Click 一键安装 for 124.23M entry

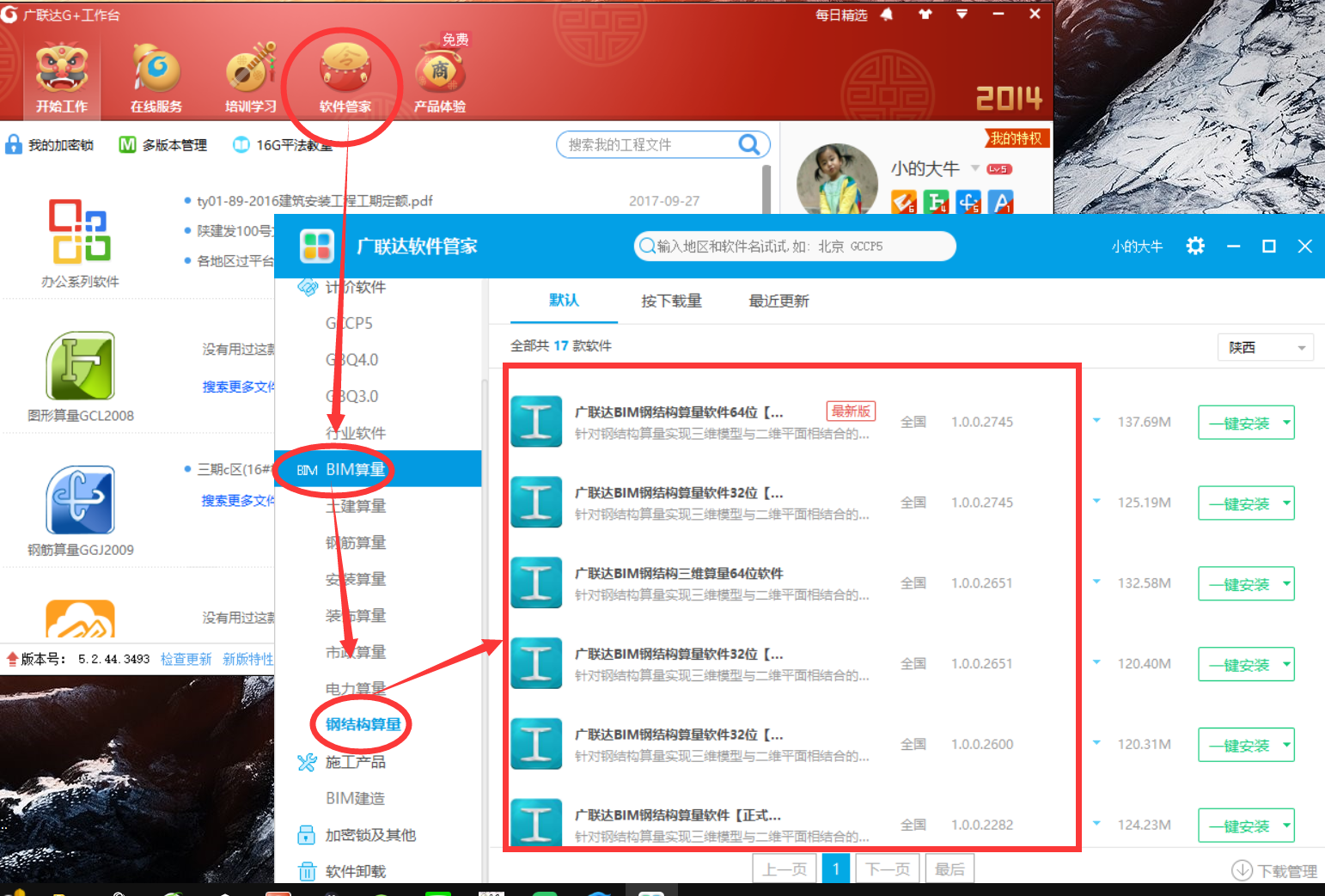(x=1239, y=826)
